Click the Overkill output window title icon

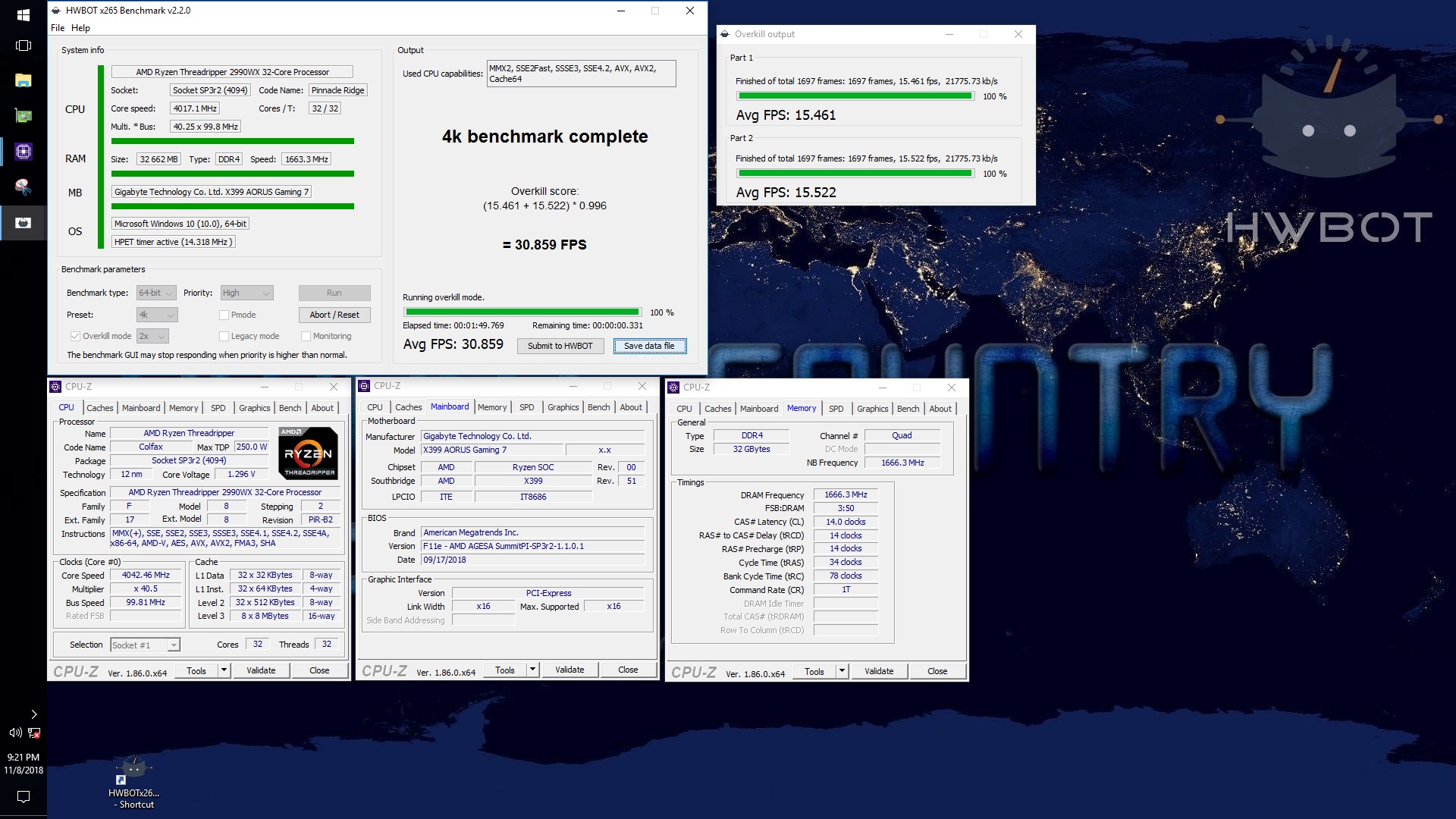coord(725,34)
